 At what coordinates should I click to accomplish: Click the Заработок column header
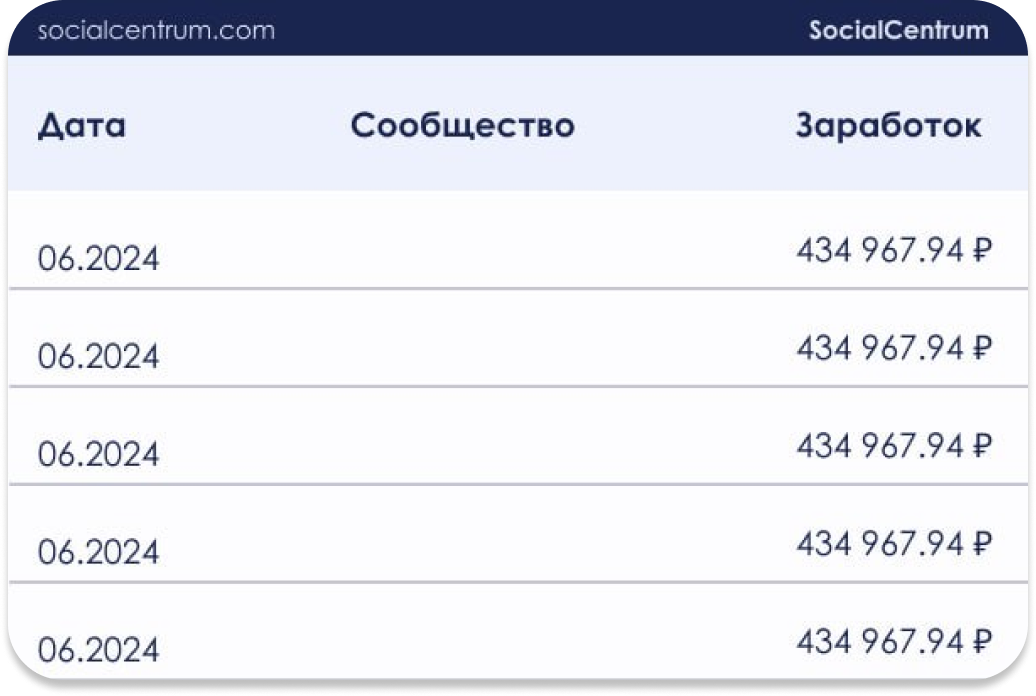coord(888,127)
